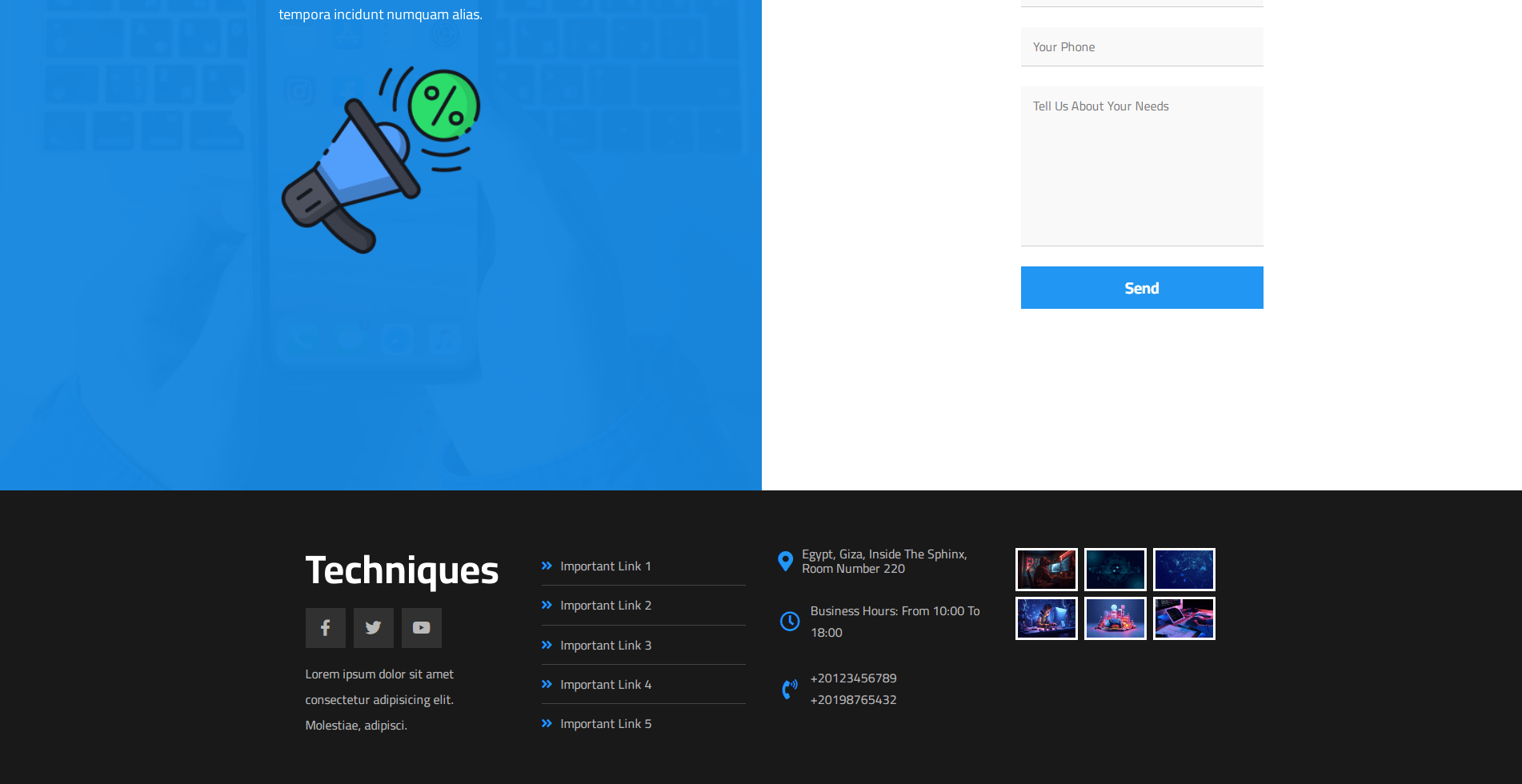Screen dimensions: 1522x784
Task: Click the Techniques footer logo heading
Action: coord(402,570)
